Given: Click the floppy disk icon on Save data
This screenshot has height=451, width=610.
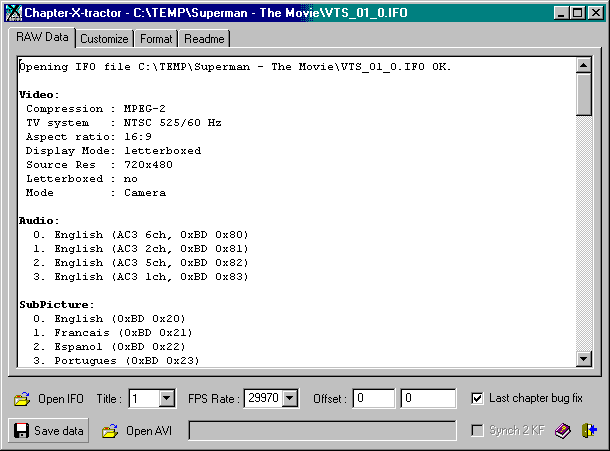Looking at the screenshot, I should tap(21, 431).
